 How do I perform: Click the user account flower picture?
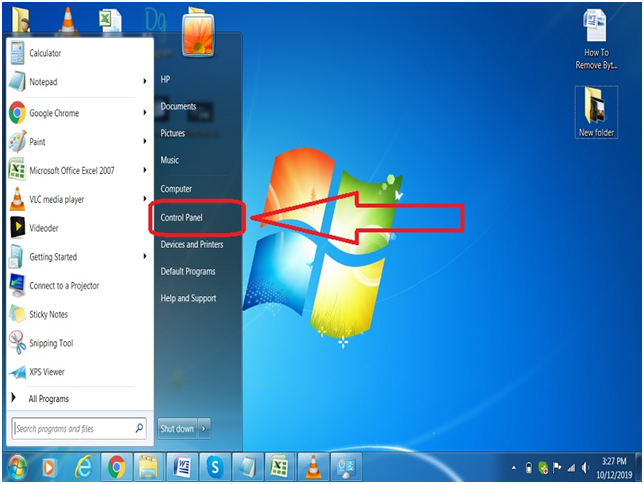click(x=198, y=35)
